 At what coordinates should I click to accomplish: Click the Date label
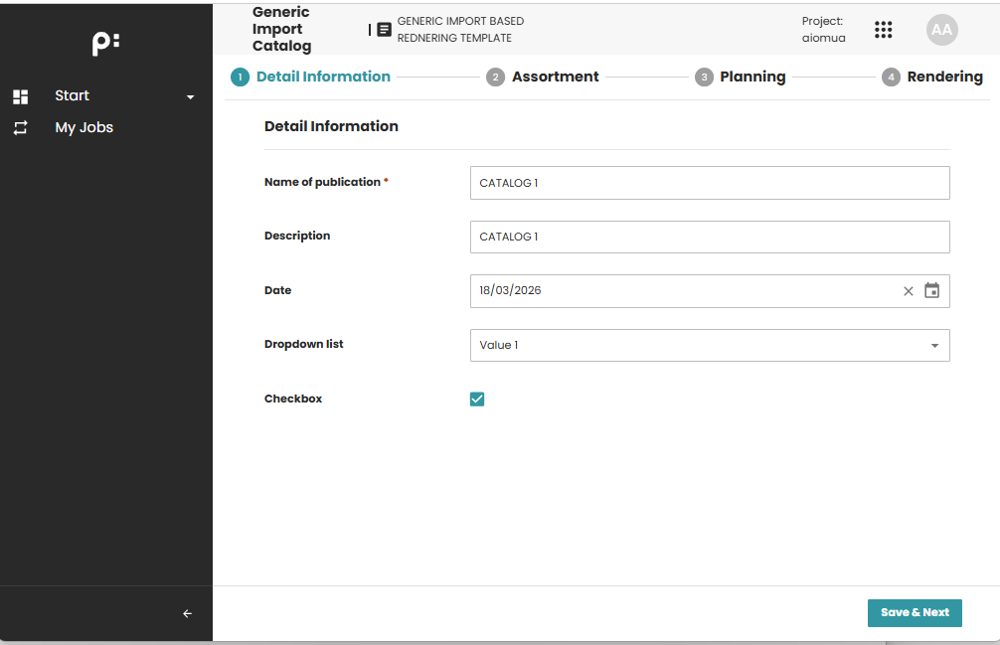coord(277,290)
